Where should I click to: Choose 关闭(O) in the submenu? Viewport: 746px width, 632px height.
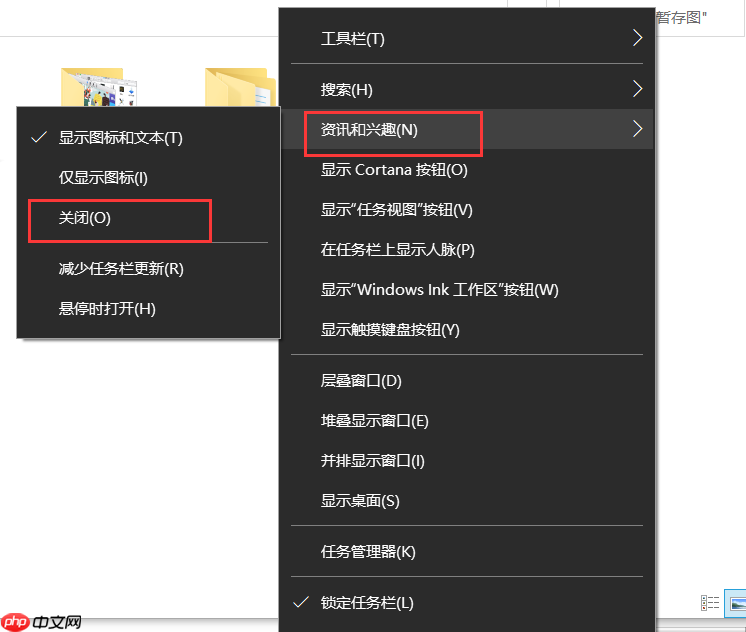pos(148,218)
